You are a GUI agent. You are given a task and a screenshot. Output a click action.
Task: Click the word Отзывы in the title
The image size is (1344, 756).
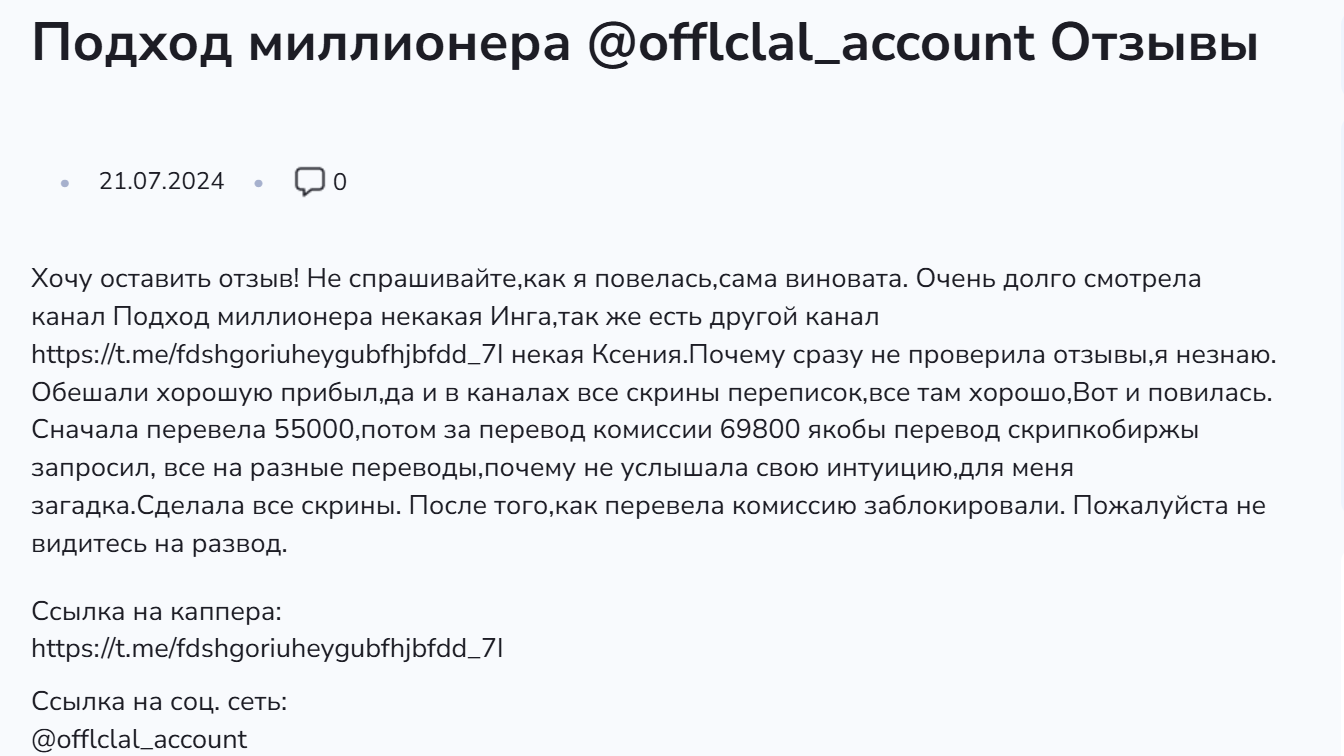(x=1154, y=44)
